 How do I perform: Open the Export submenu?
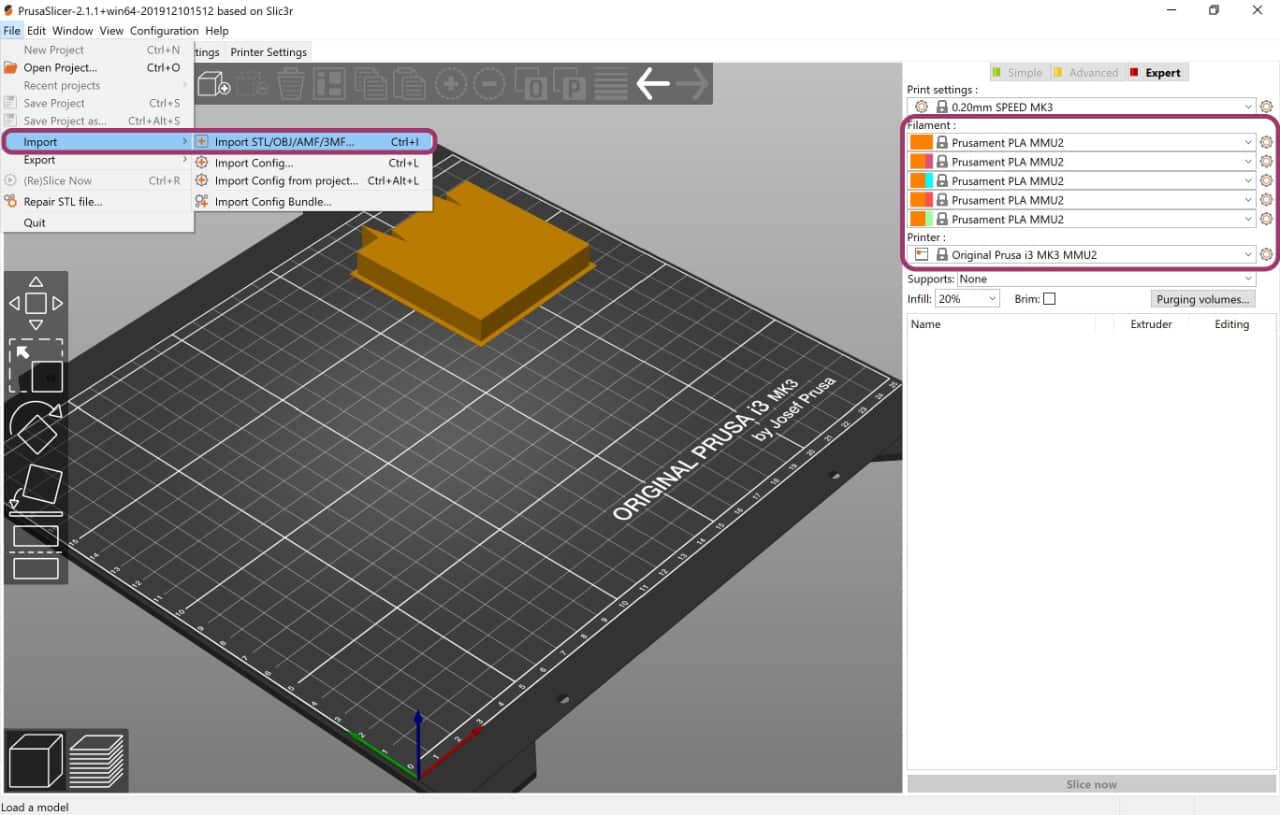tap(97, 160)
